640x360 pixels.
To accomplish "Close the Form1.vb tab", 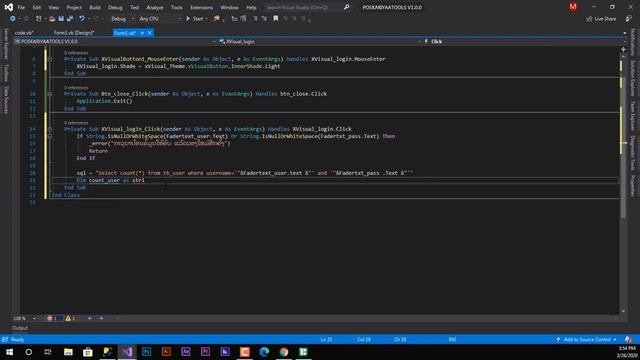I will (150, 33).
